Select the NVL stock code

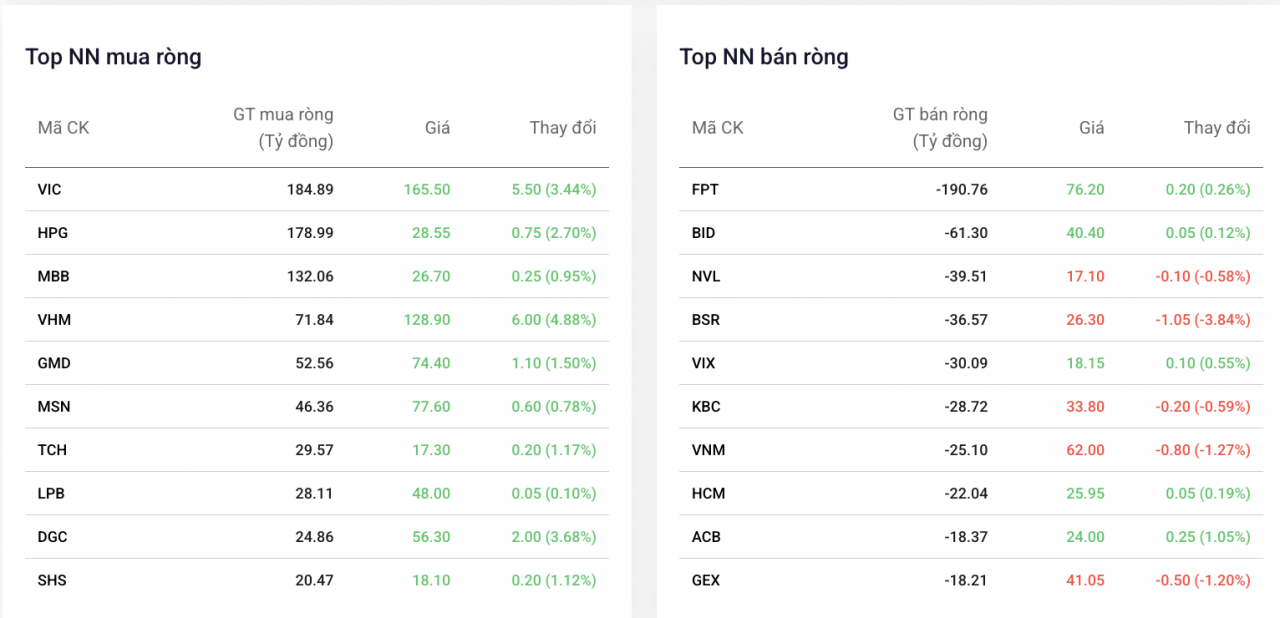[705, 276]
